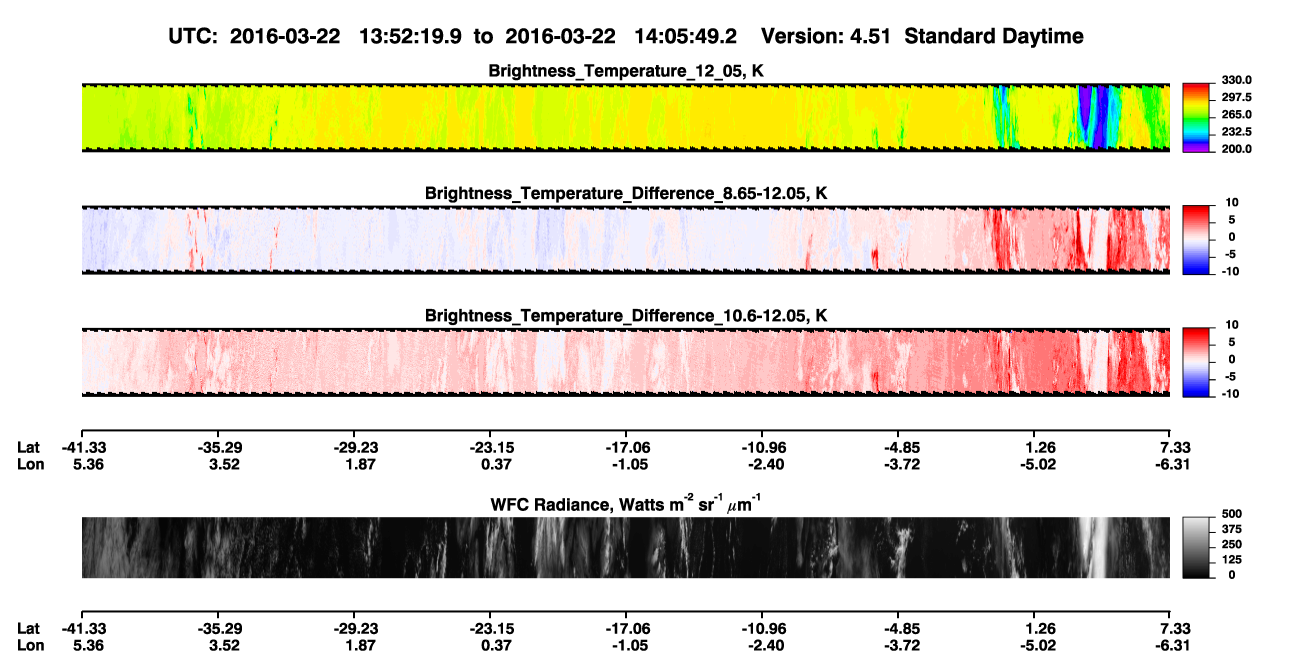This screenshot has width=1300, height=667.
Task: Click the WFC Radiance panel title
Action: point(626,503)
